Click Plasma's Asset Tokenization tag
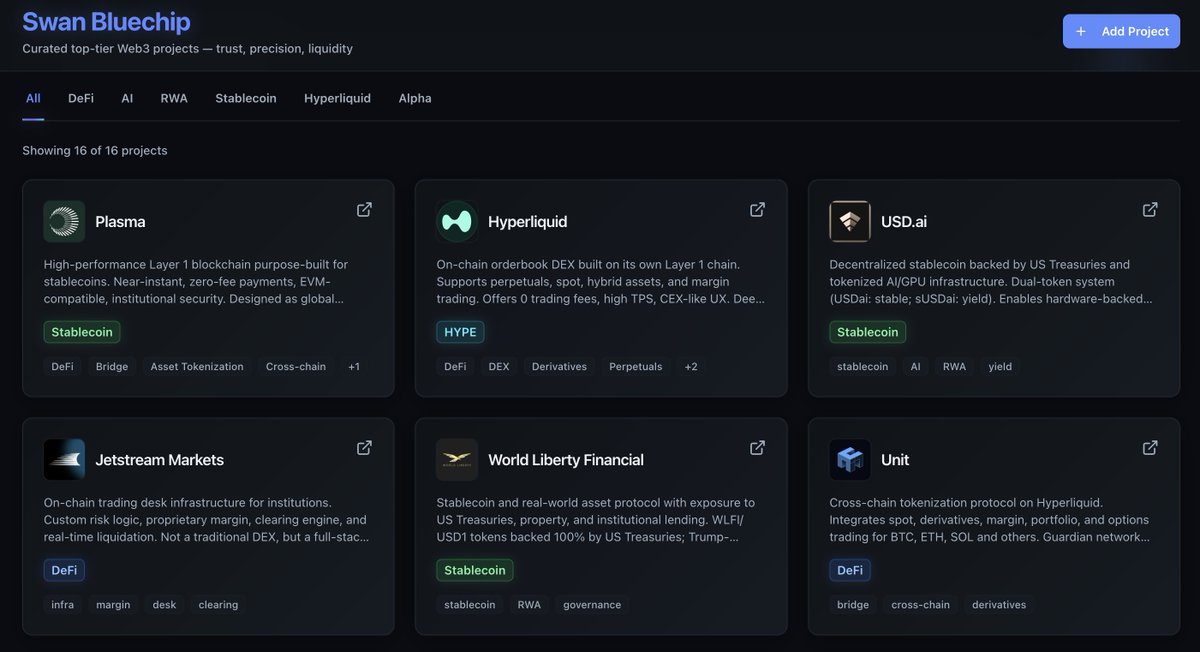Viewport: 1200px width, 652px height. point(197,367)
